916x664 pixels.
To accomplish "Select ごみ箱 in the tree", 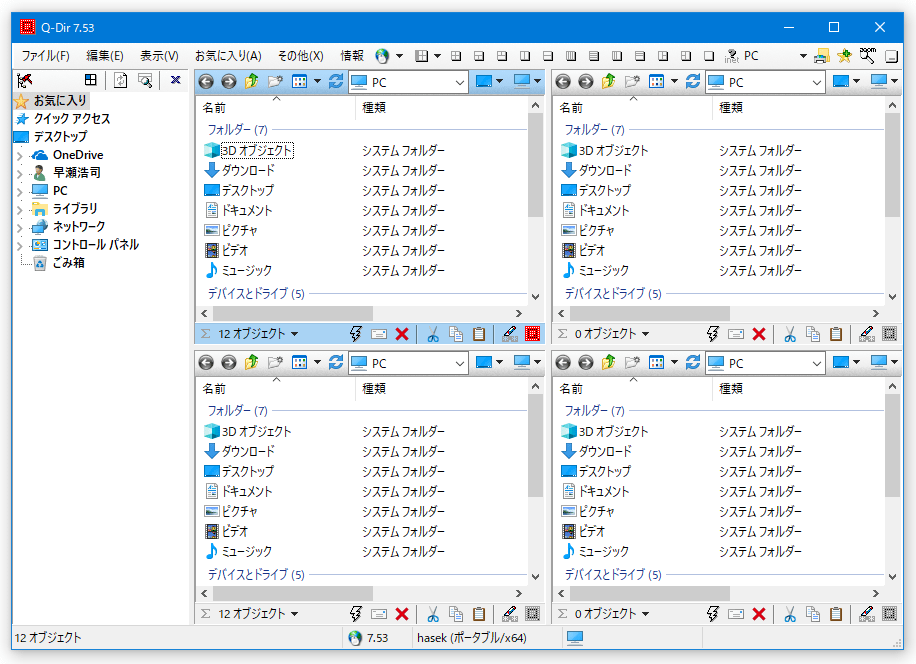I will [x=69, y=263].
